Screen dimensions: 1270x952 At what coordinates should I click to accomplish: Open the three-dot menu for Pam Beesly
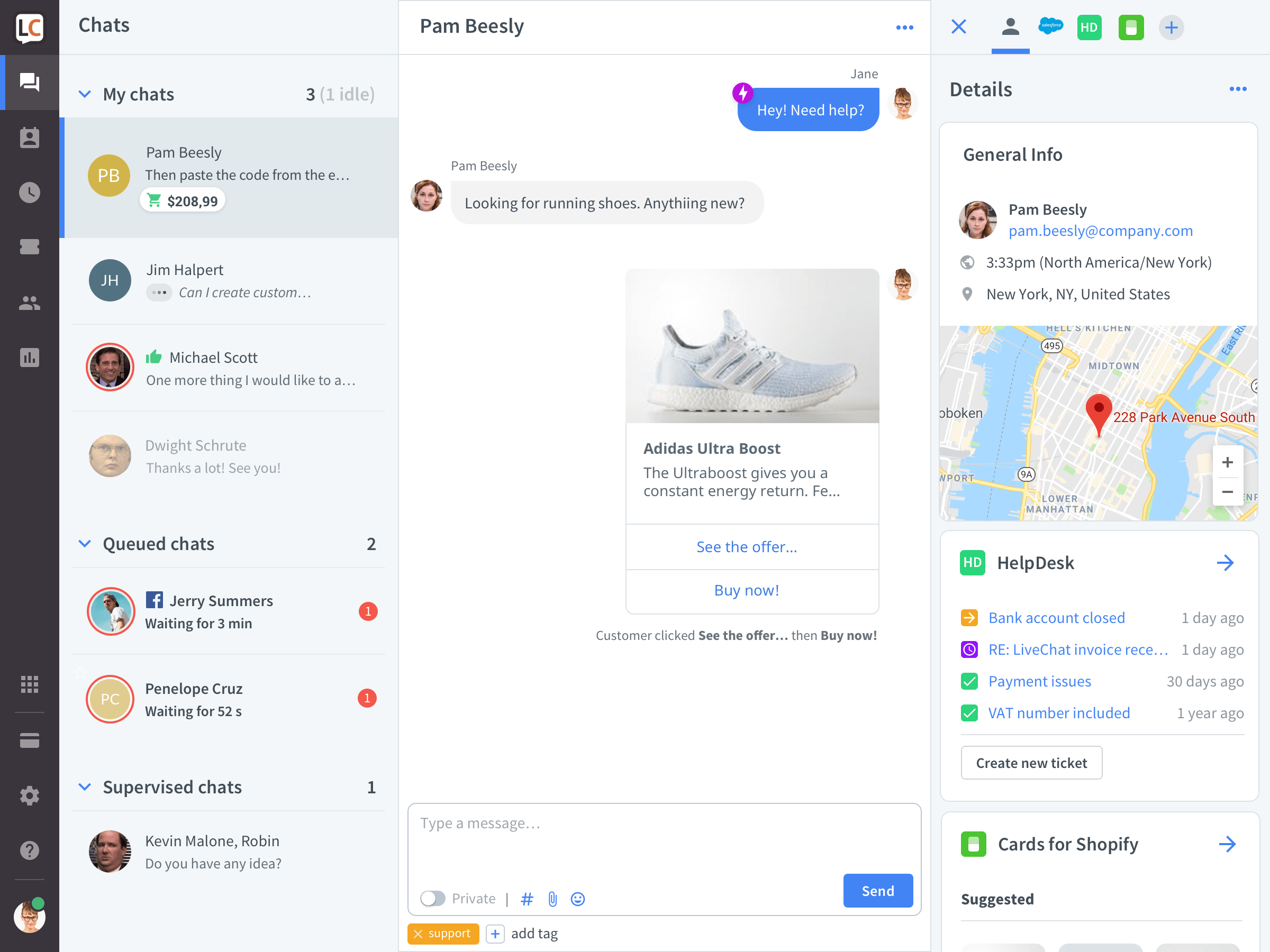[x=904, y=27]
